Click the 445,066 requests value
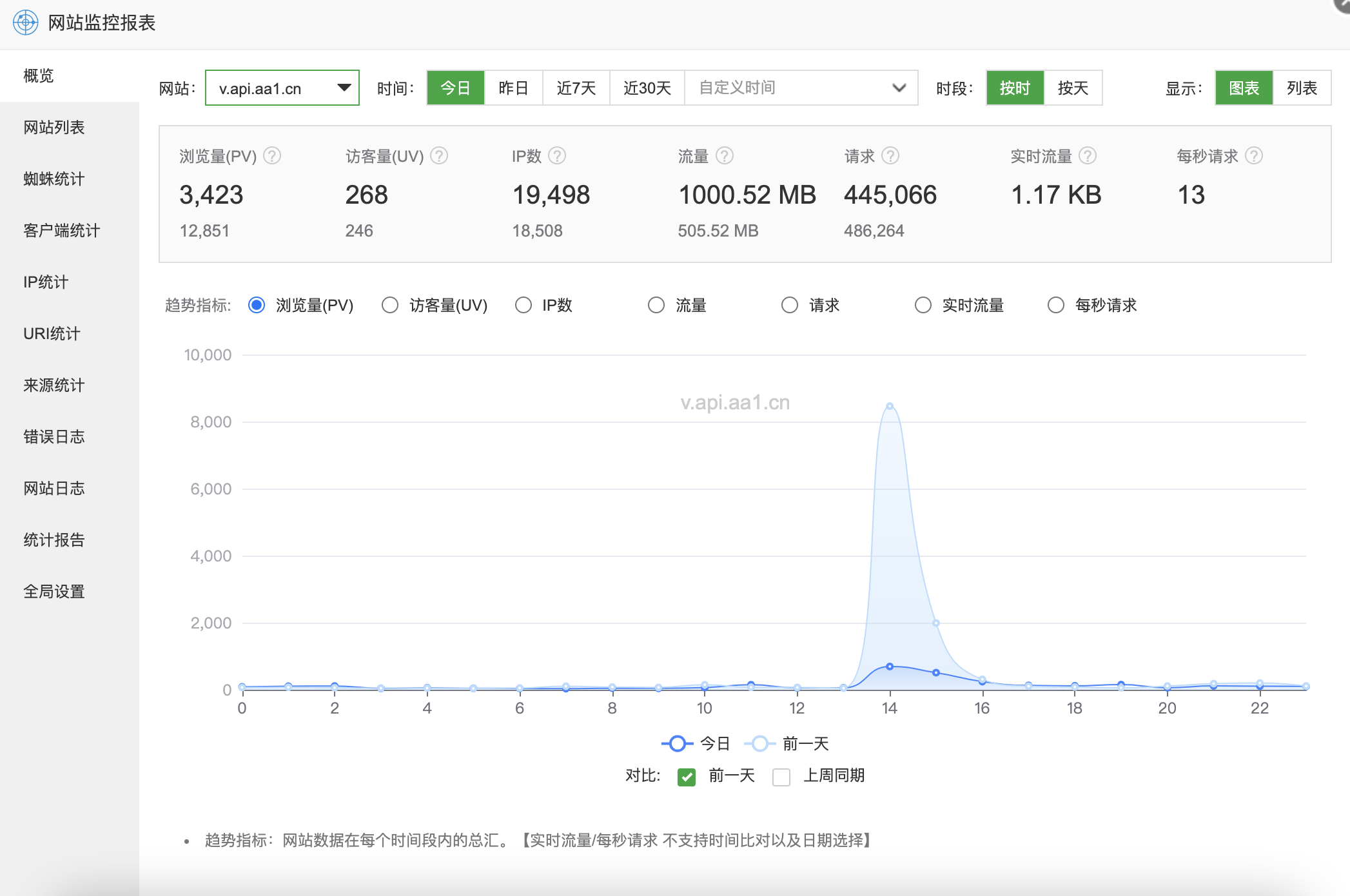Viewport: 1350px width, 896px height. click(890, 195)
